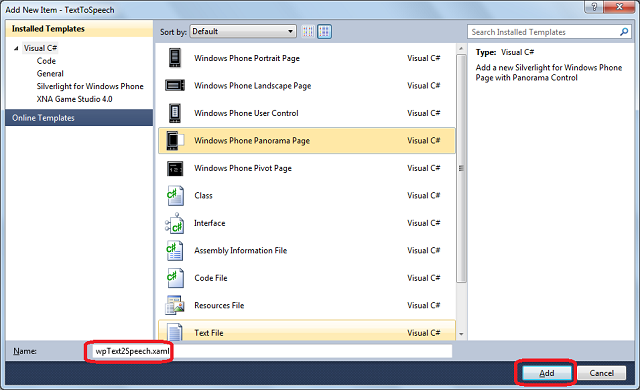
Task: Select the General category
Action: pyautogui.click(x=50, y=73)
